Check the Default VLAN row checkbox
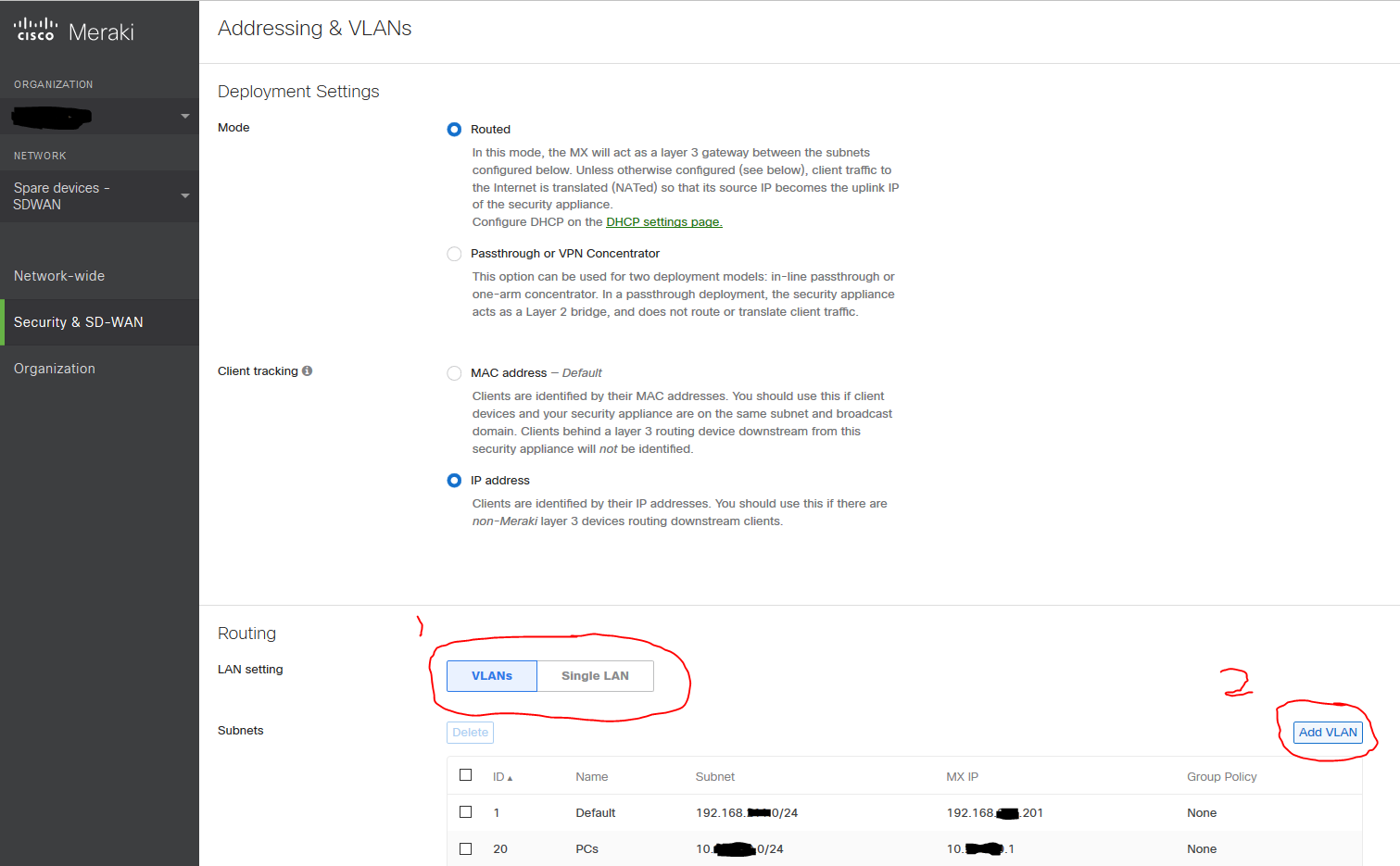 pos(465,812)
